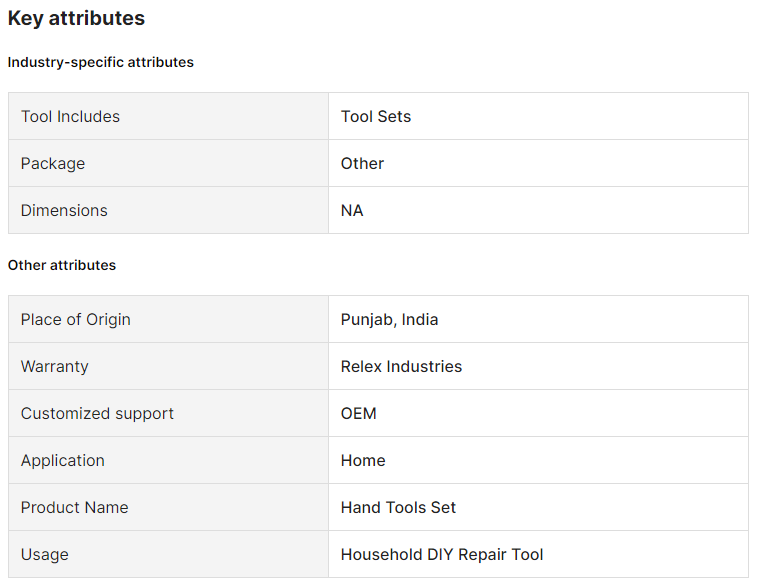Click the Home application value
This screenshot has height=581, width=760.
pyautogui.click(x=363, y=460)
